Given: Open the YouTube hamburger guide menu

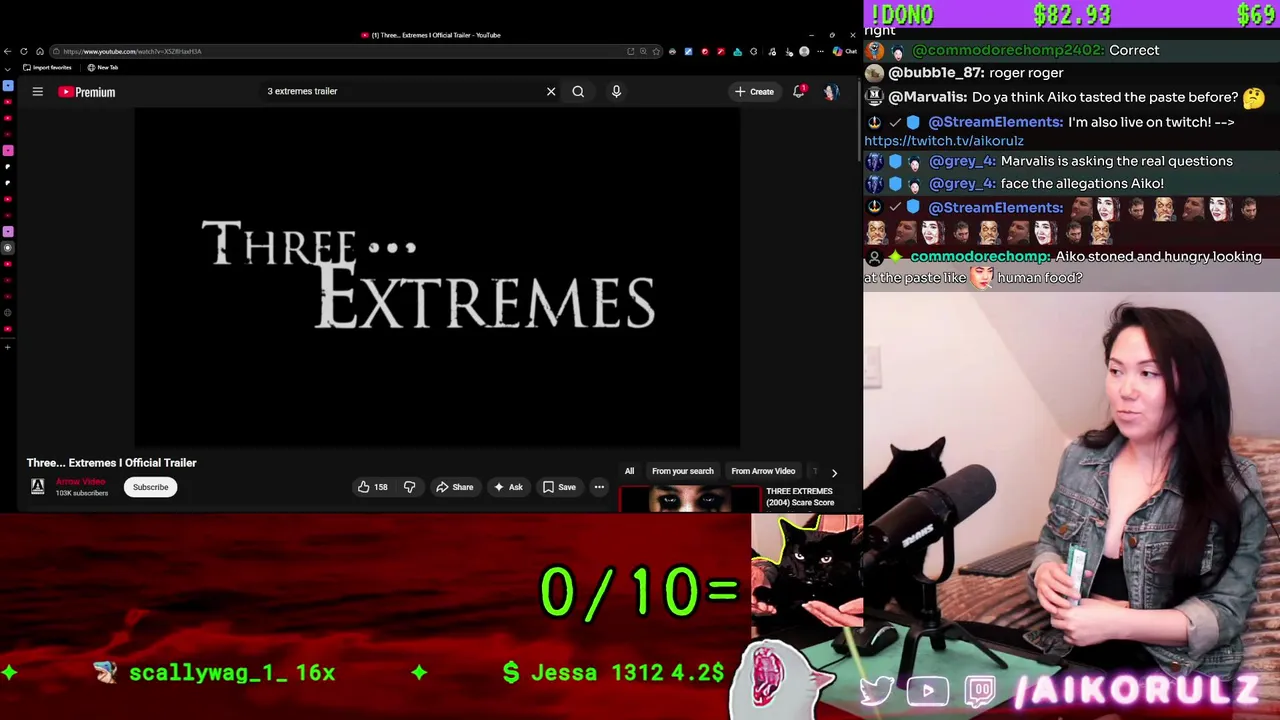Looking at the screenshot, I should (38, 92).
